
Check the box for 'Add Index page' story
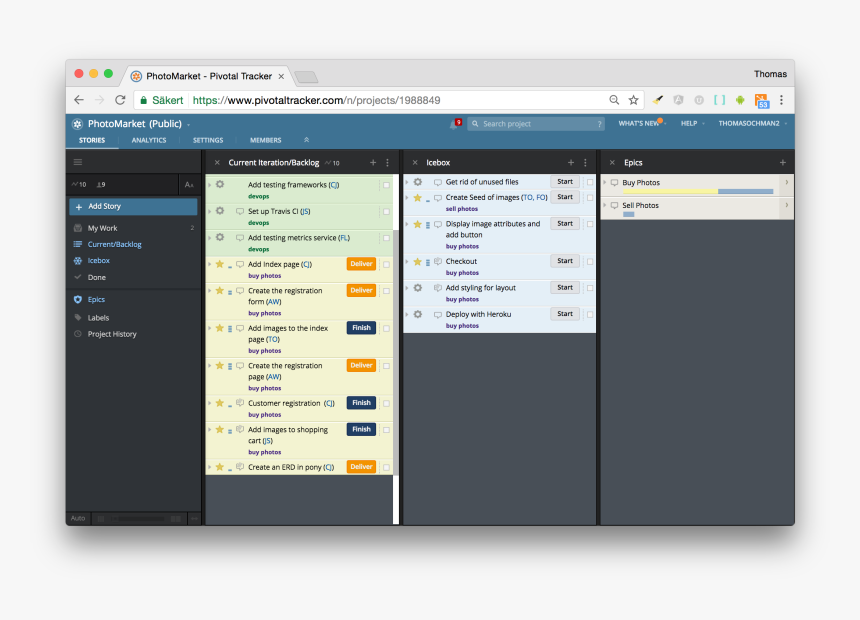(386, 264)
